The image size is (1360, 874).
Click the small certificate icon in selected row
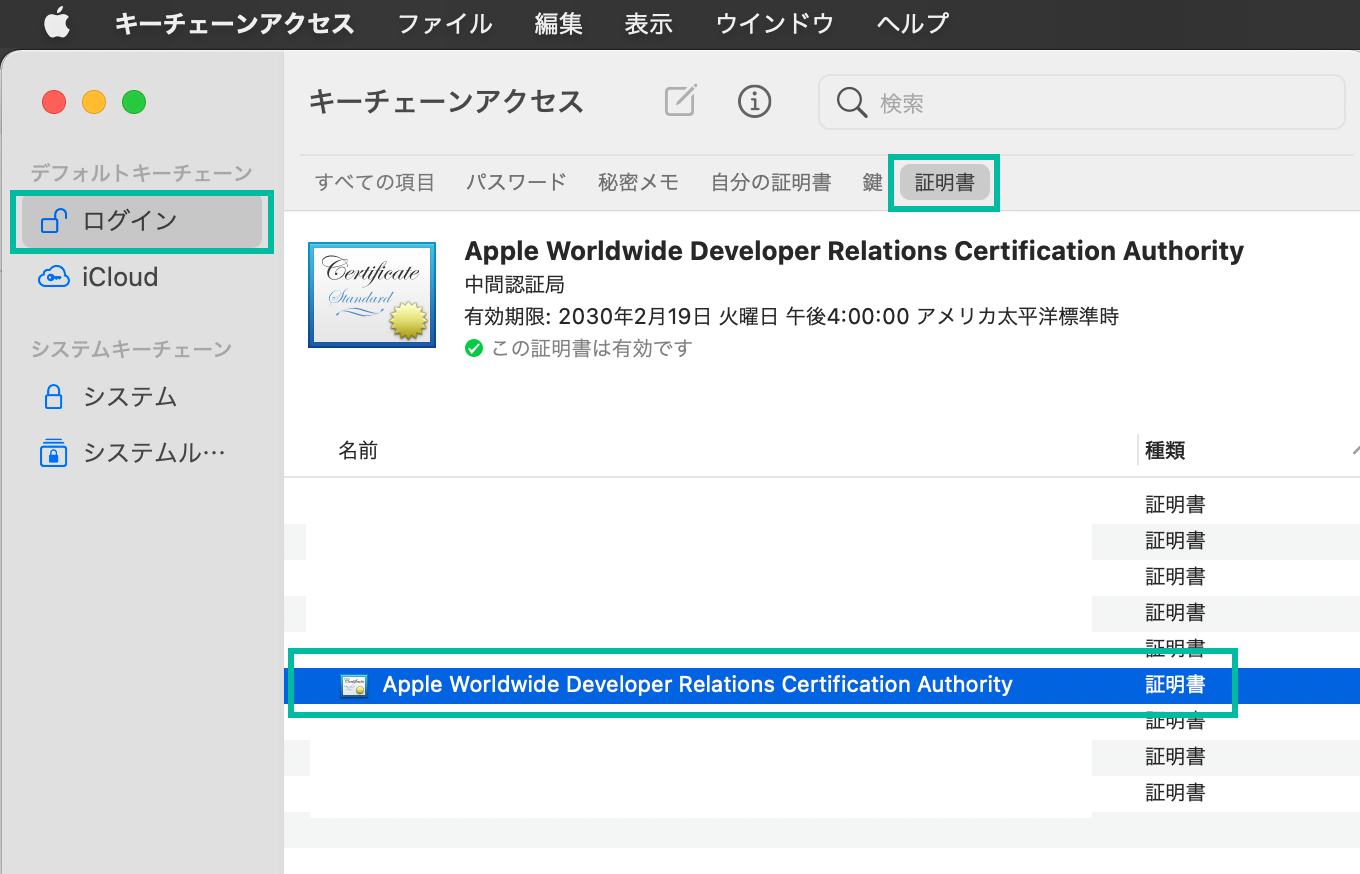coord(354,686)
